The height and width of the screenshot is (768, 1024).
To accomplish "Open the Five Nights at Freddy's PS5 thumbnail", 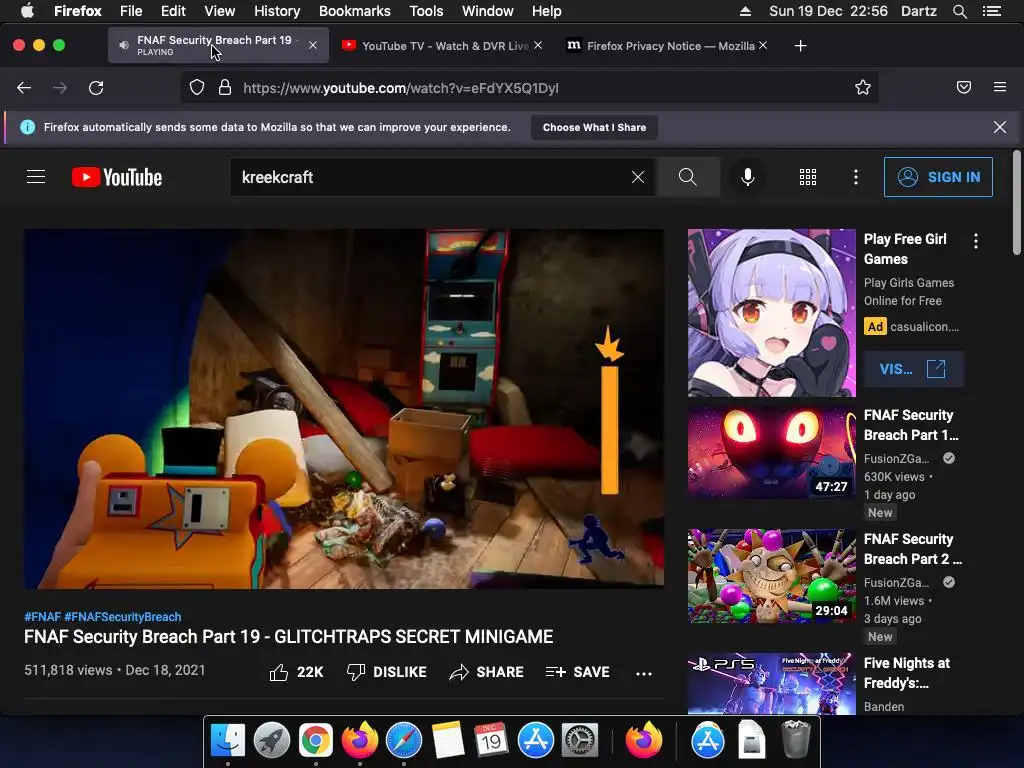I will tap(771, 683).
